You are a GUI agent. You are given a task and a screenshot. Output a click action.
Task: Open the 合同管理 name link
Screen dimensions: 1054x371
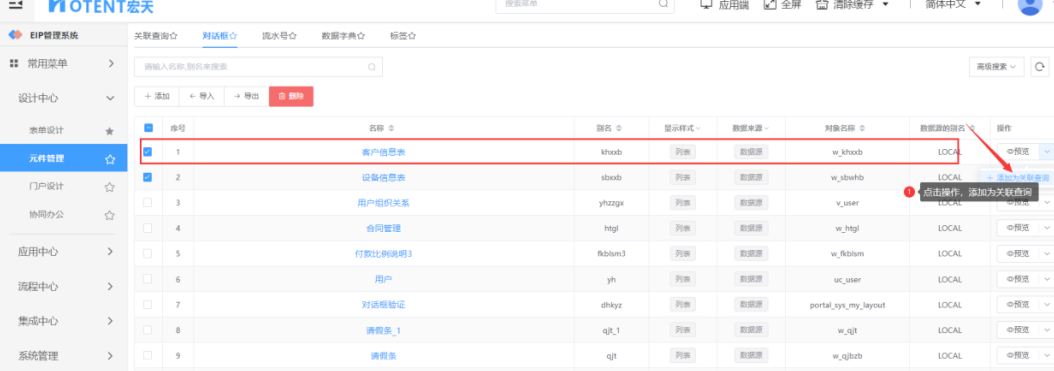[383, 229]
